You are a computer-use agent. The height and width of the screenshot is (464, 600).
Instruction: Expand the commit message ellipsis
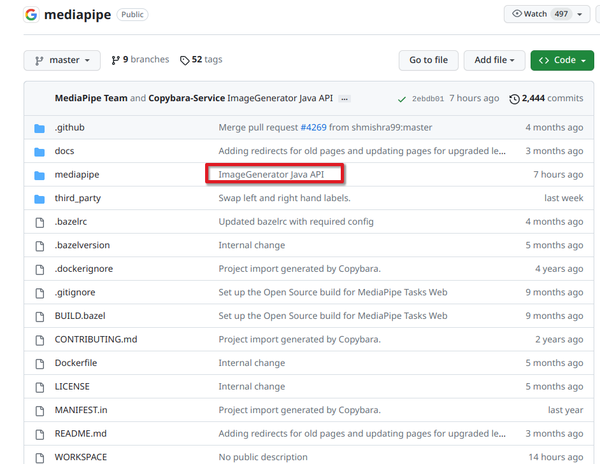[x=344, y=99]
